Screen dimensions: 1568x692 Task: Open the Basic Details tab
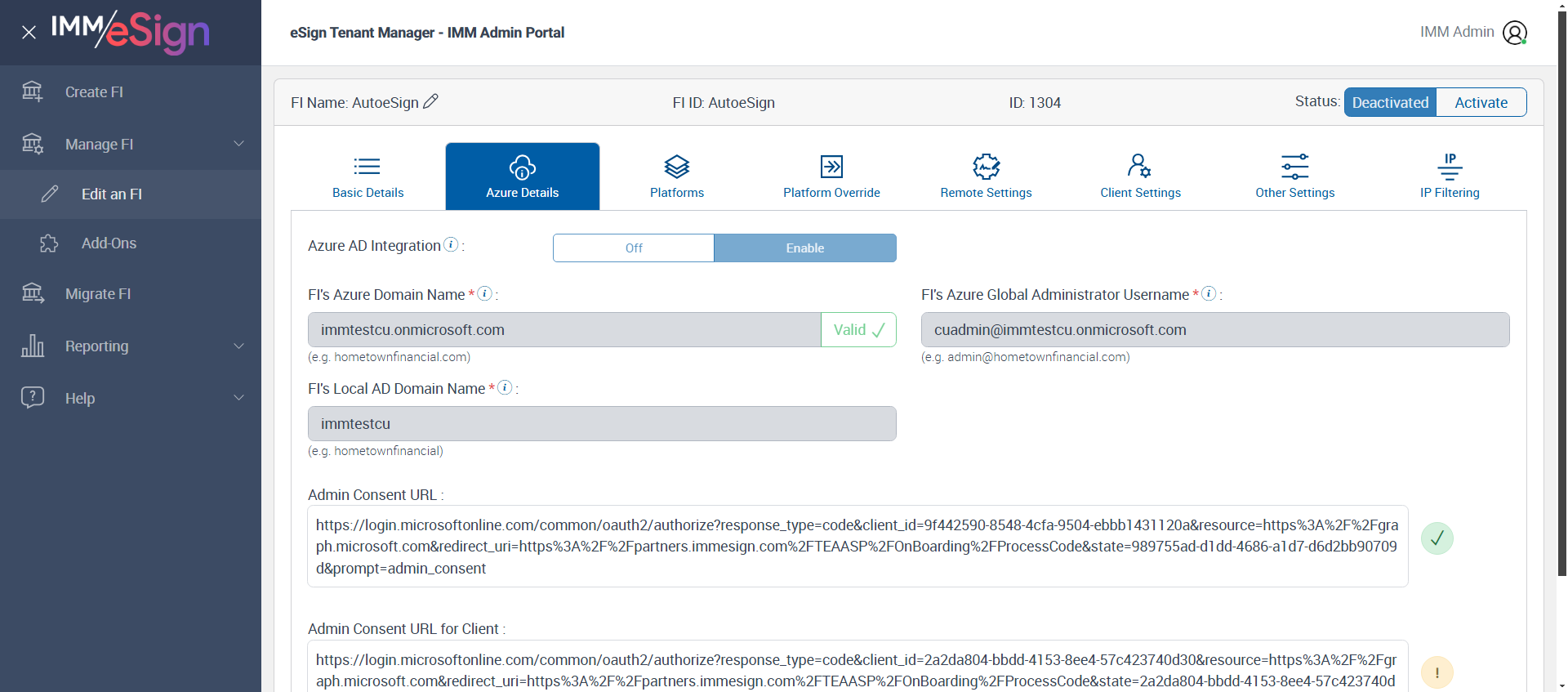pyautogui.click(x=368, y=176)
